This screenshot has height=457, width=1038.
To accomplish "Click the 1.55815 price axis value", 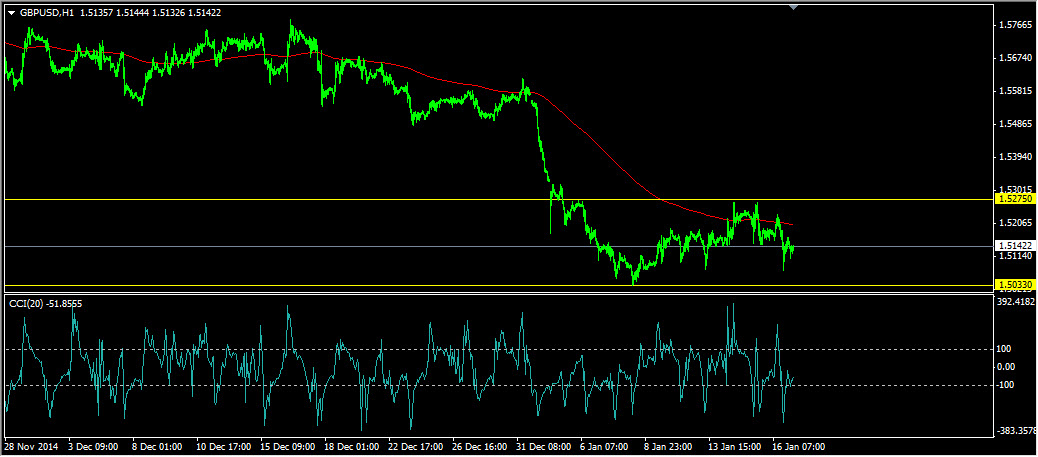I will [x=1017, y=91].
